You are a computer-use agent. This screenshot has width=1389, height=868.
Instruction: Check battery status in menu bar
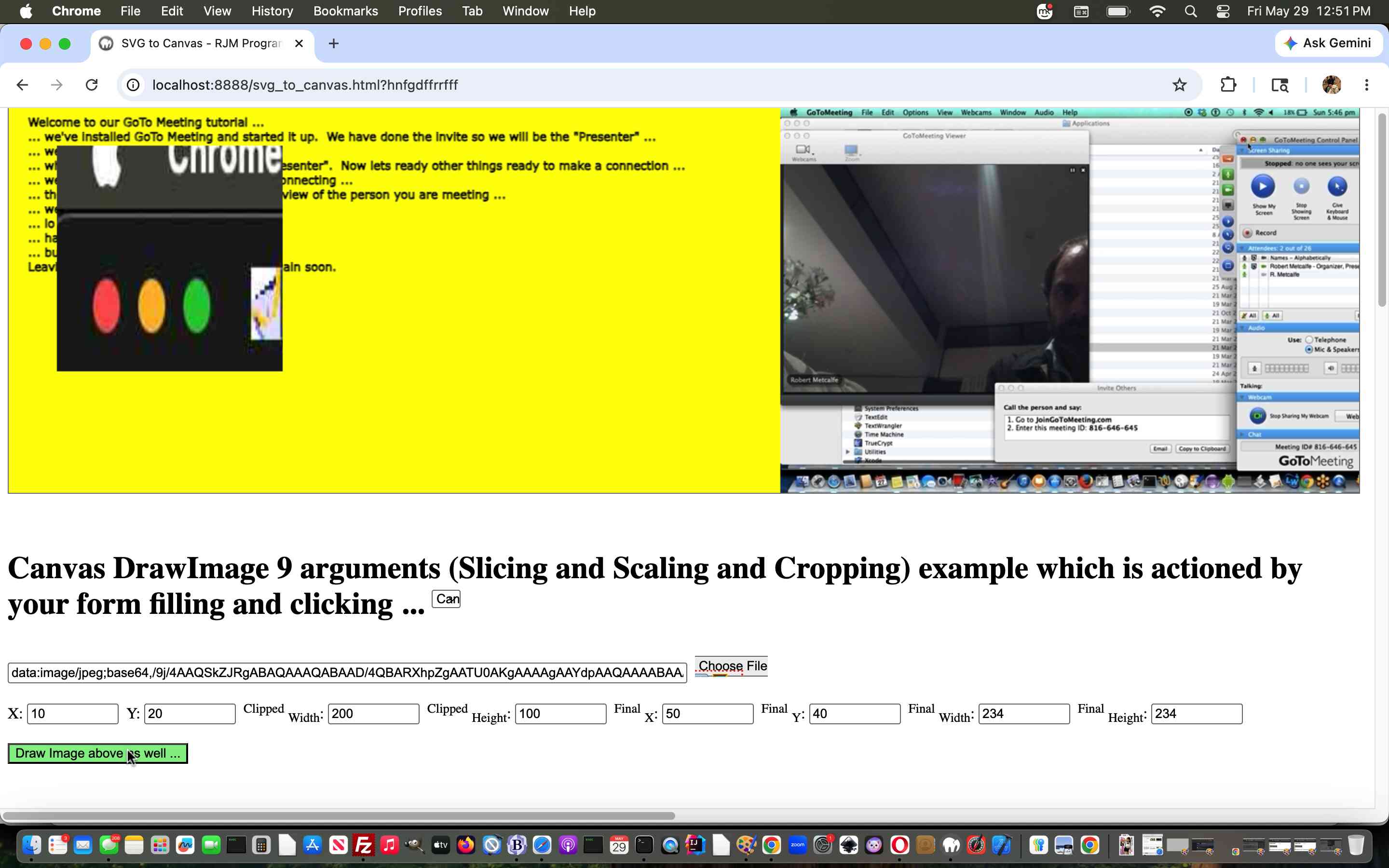[x=1118, y=11]
